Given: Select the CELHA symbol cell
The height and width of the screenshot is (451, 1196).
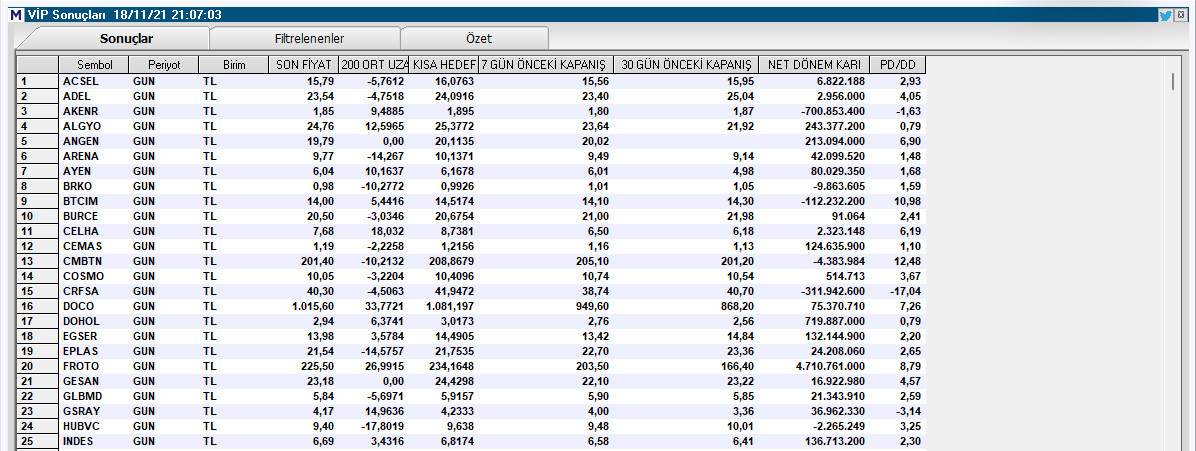Looking at the screenshot, I should pos(81,231).
